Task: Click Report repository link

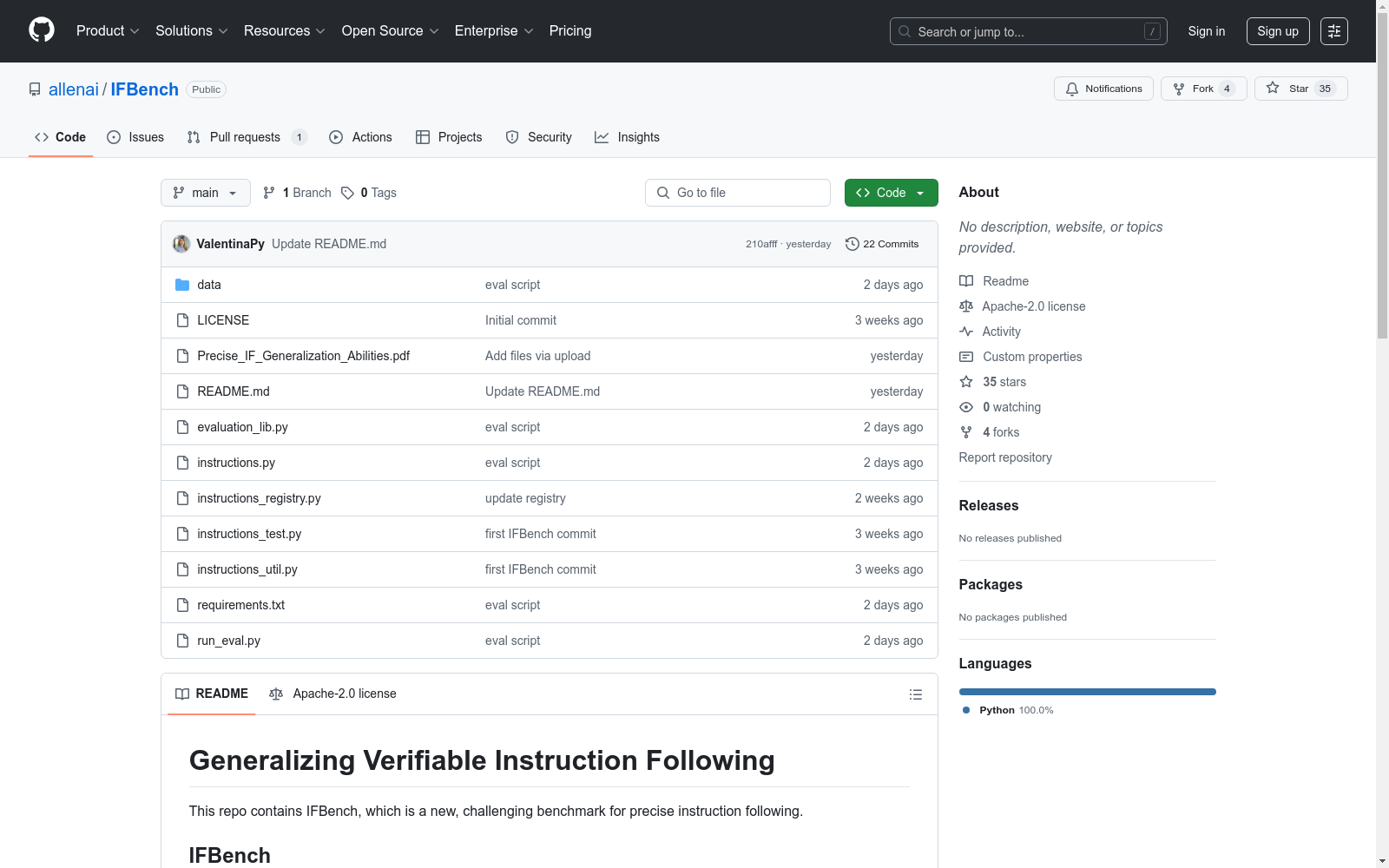Action: click(1005, 457)
